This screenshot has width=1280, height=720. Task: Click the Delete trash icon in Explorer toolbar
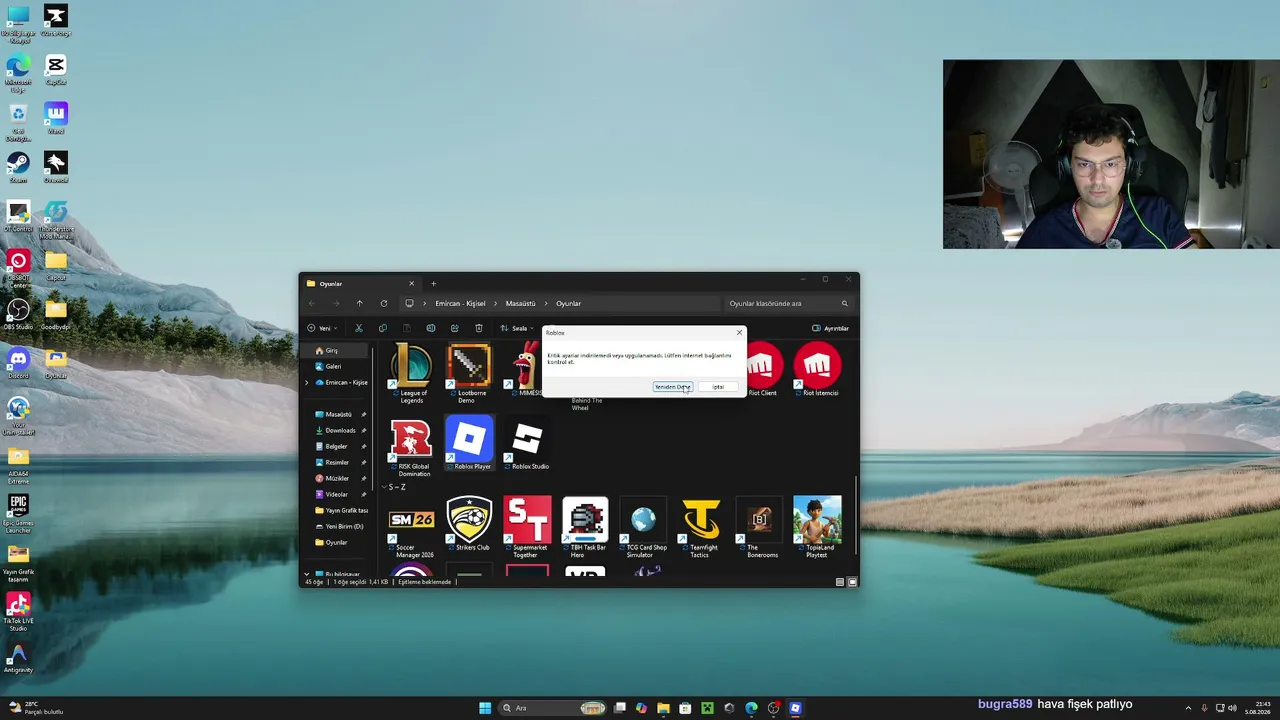479,328
